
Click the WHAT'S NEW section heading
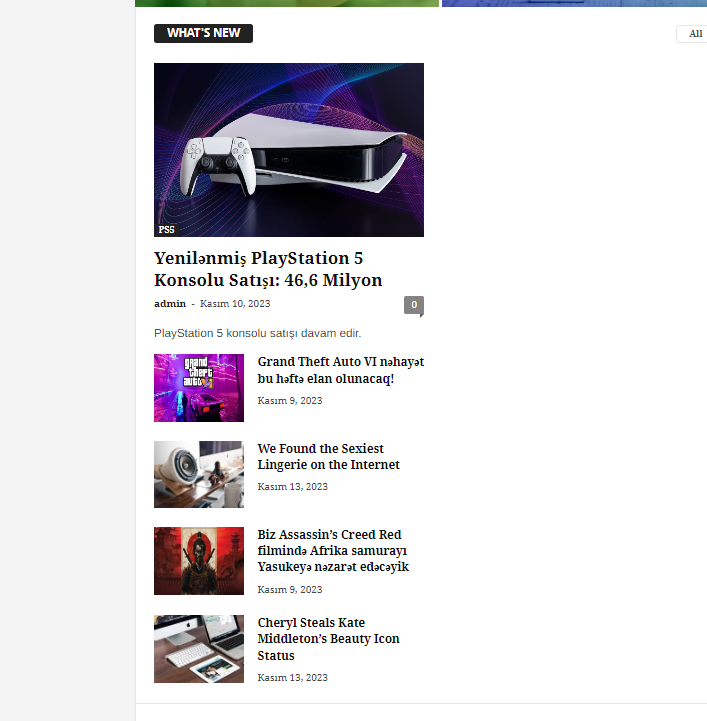[203, 33]
